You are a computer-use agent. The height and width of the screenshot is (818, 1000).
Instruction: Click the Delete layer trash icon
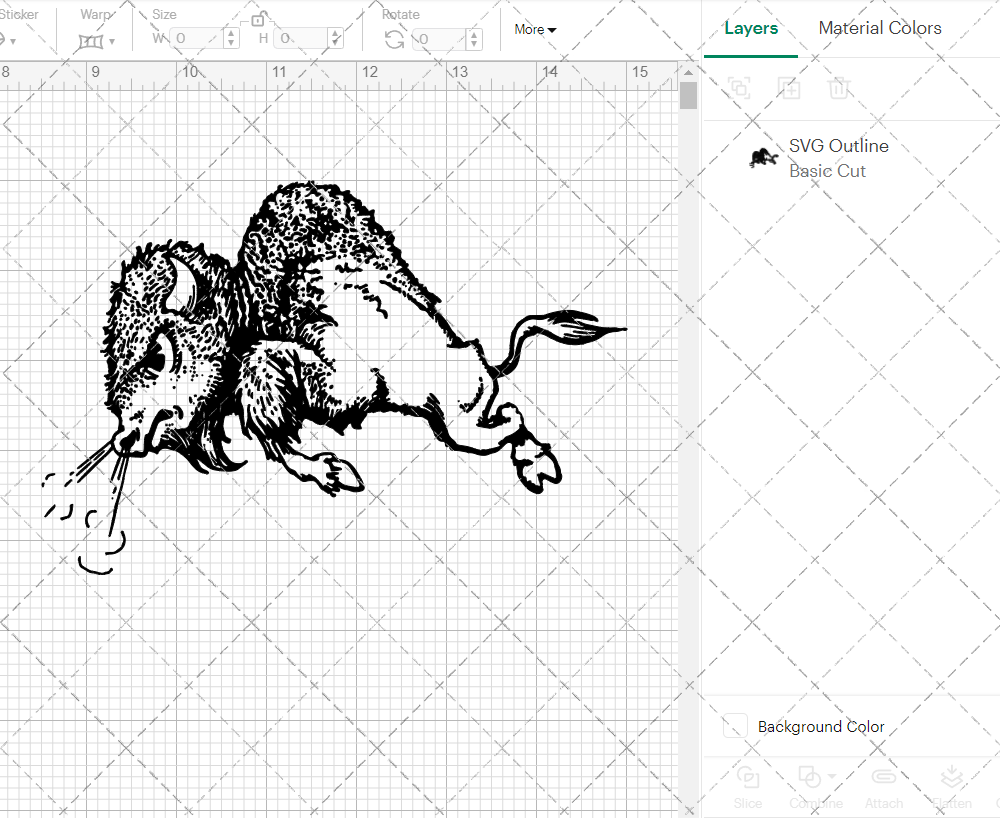coord(839,88)
